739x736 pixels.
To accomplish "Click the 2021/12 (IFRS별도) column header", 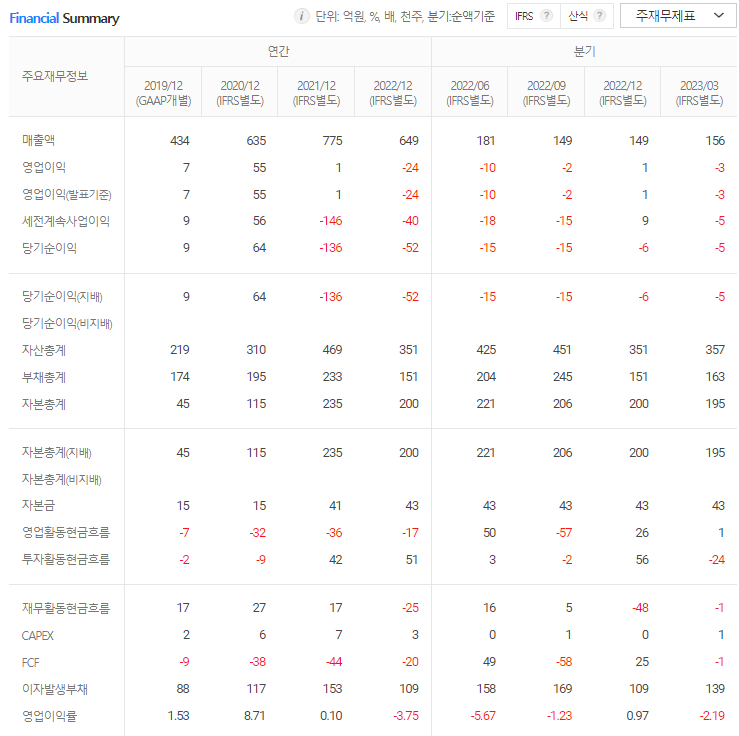I will pyautogui.click(x=316, y=93).
